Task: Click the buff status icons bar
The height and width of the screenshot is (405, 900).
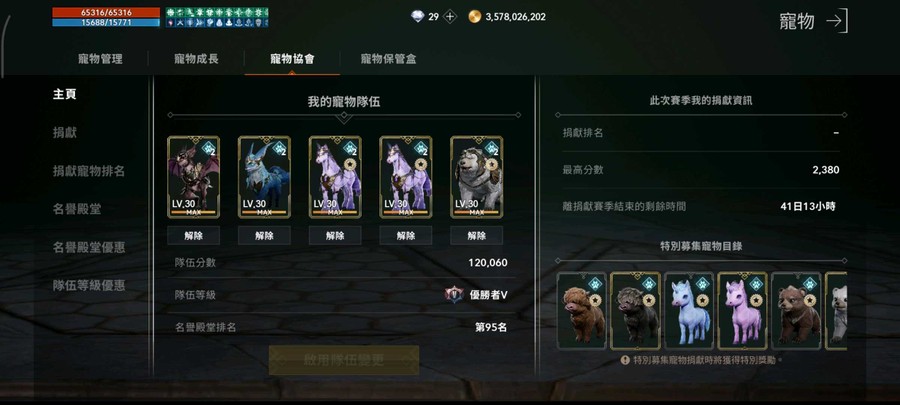Action: click(x=217, y=17)
